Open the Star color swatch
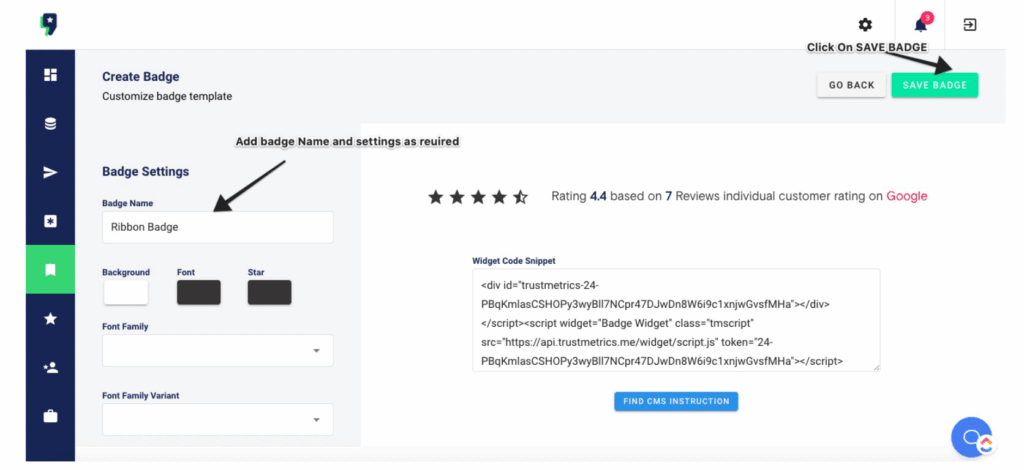The width and height of the screenshot is (1024, 470). coord(269,292)
